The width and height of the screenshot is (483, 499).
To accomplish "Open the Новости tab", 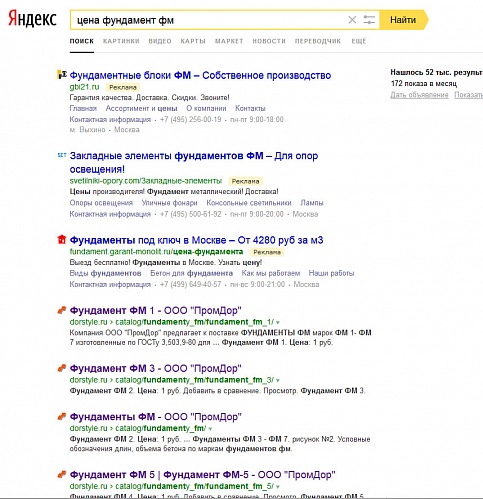I will 269,41.
